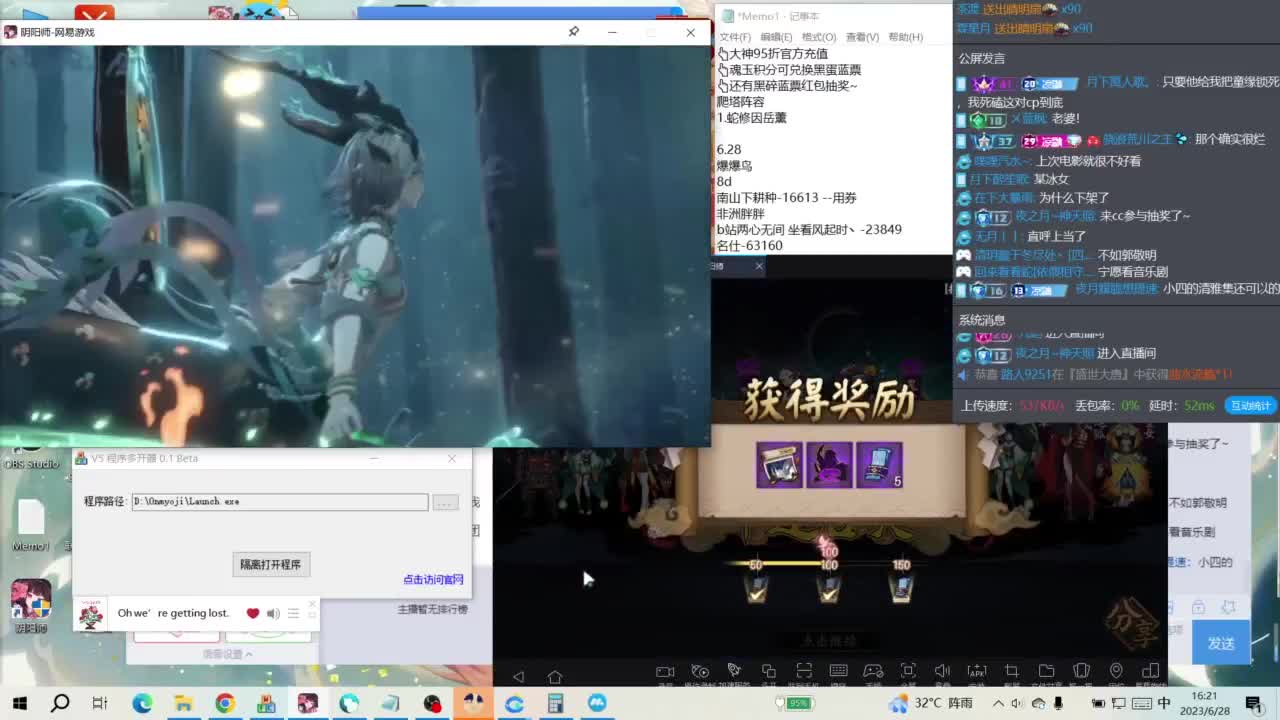The height and width of the screenshot is (720, 1280).
Task: Open the emulator location pin icon
Action: click(1116, 671)
